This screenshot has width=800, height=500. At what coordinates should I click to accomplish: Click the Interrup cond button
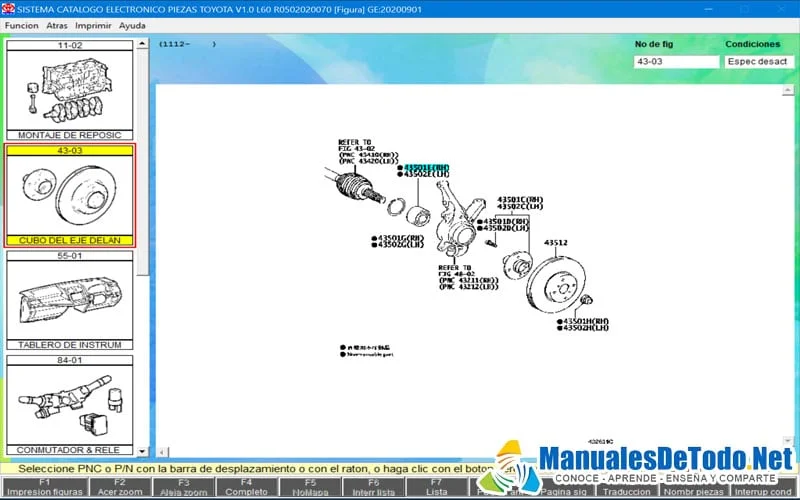point(763,492)
